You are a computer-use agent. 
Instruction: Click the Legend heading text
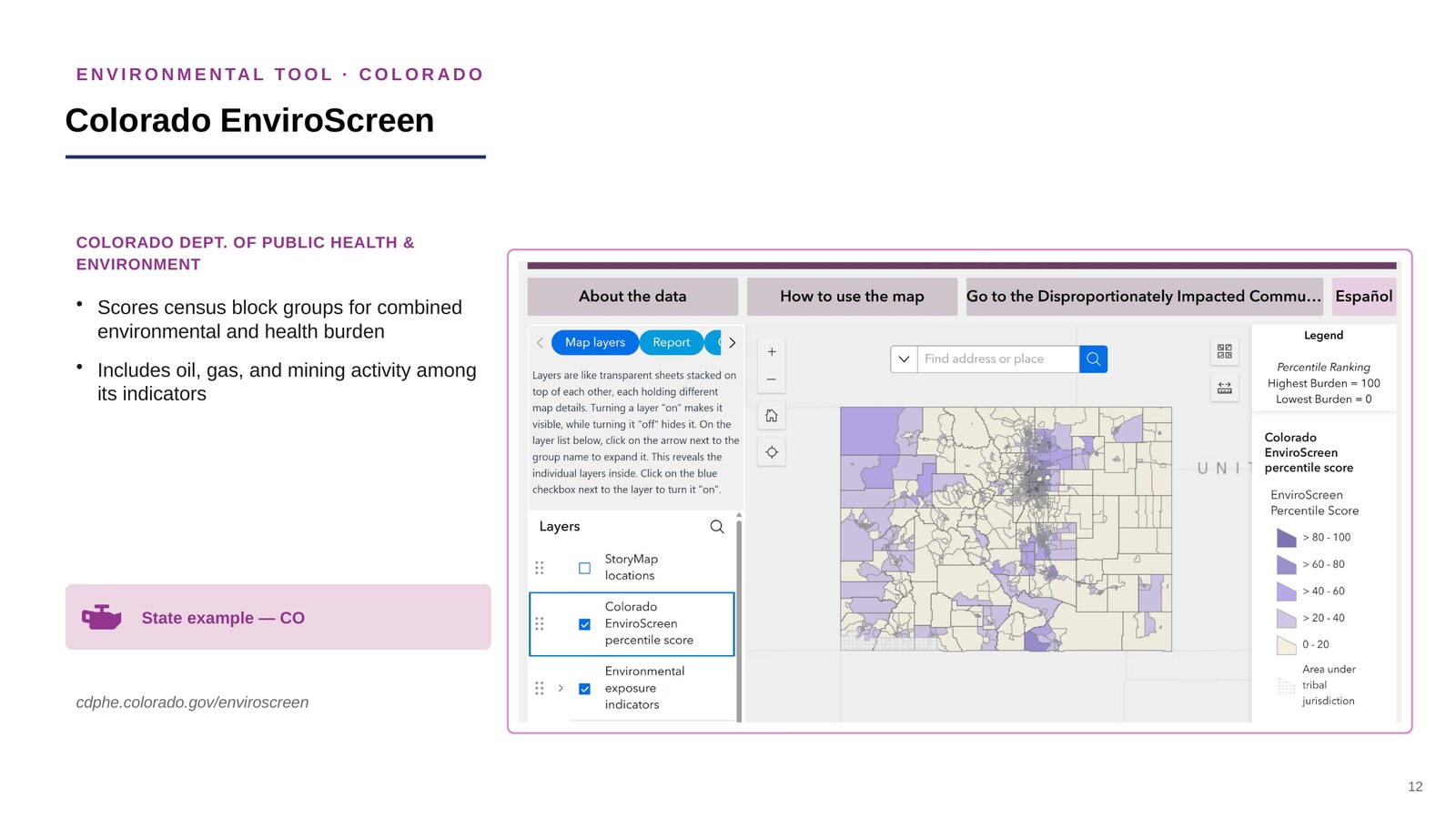click(x=1323, y=336)
